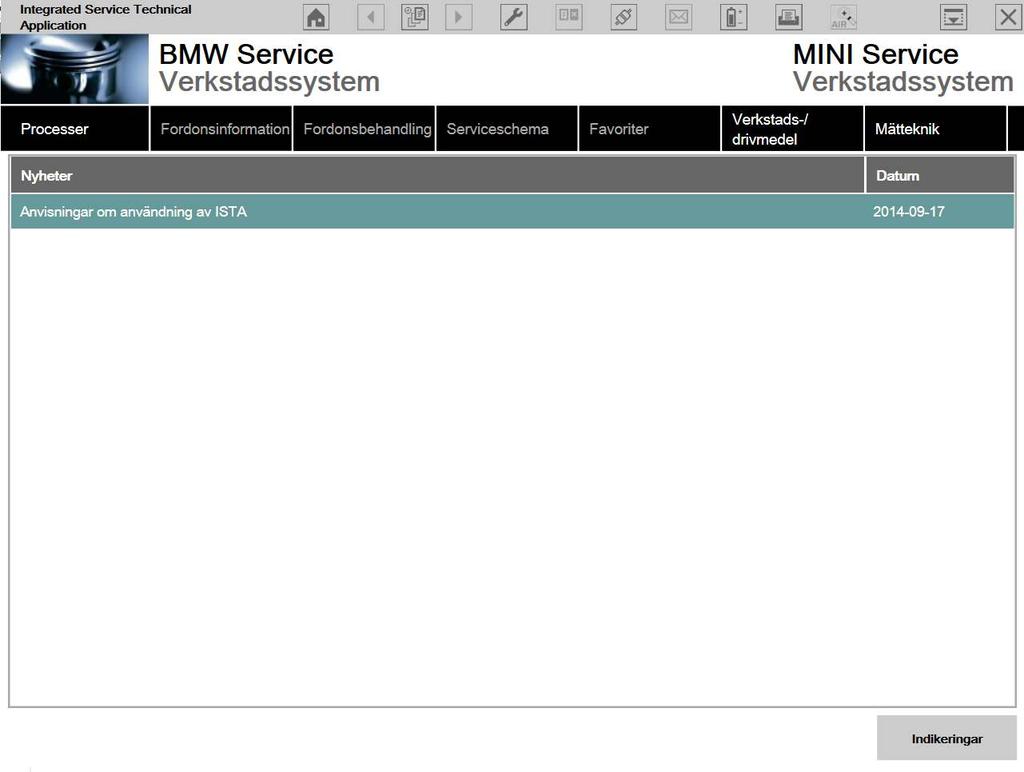Open the Processer tab
1024x772 pixels.
click(x=74, y=129)
